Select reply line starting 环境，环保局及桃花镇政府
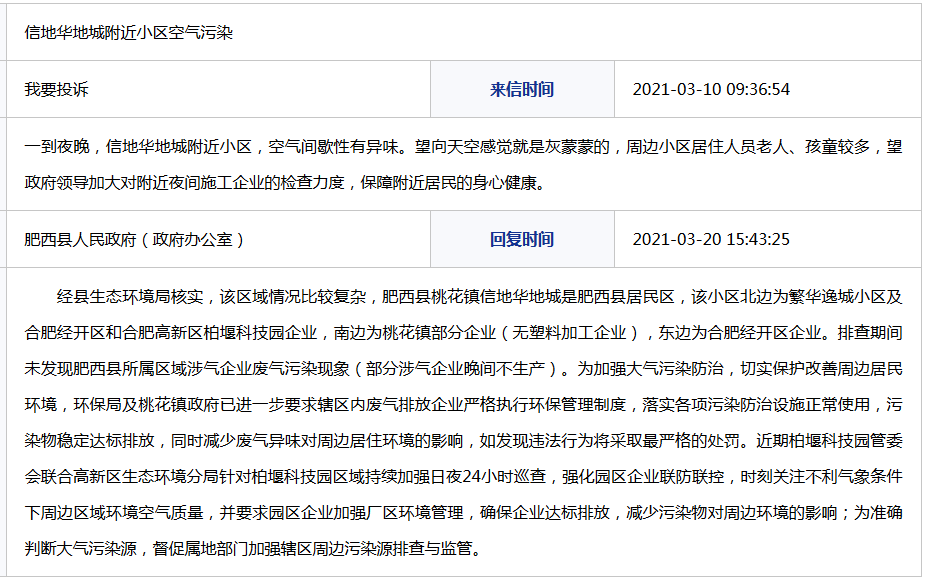 point(464,405)
